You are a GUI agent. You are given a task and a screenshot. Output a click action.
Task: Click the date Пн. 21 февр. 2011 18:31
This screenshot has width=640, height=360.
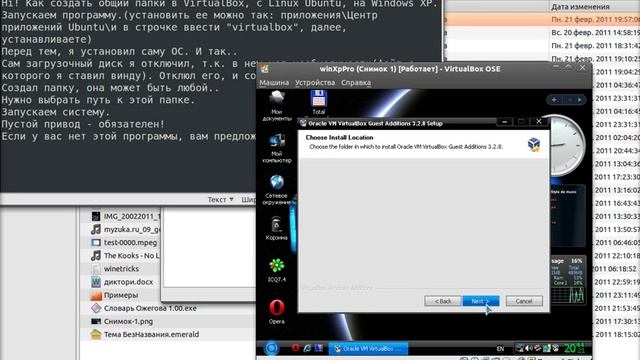coord(596,46)
